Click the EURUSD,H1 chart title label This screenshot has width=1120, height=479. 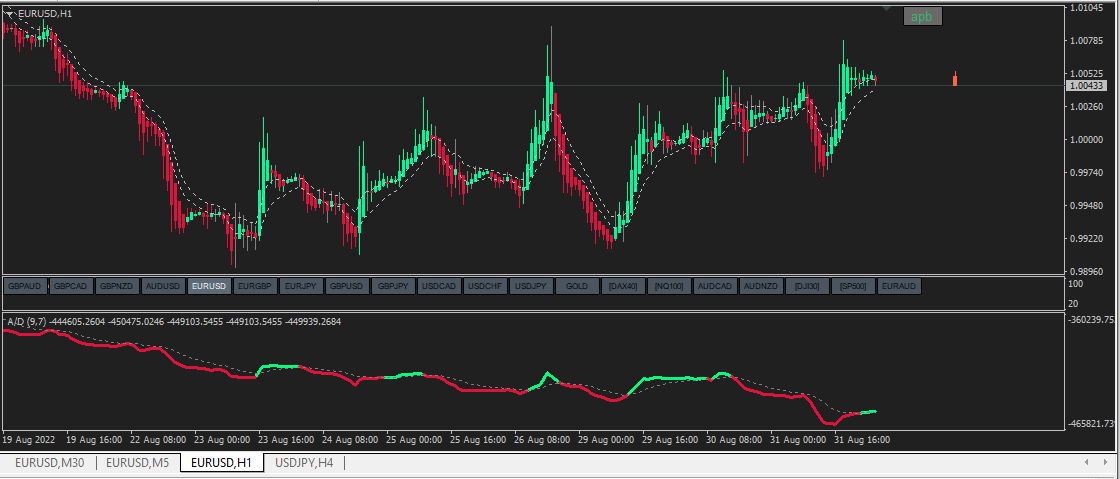click(x=45, y=14)
